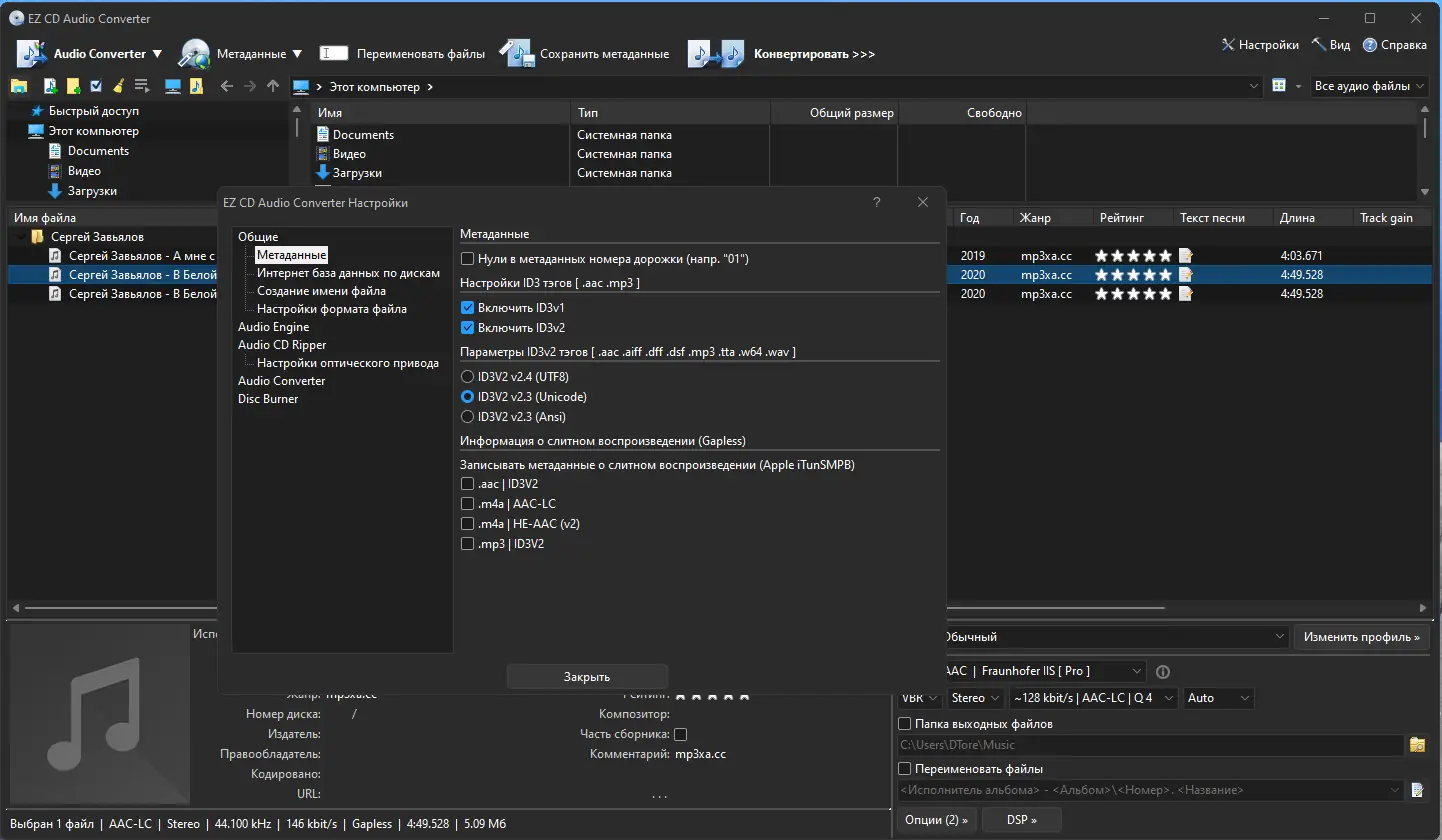Uncheck Включить ID3v2

467,328
